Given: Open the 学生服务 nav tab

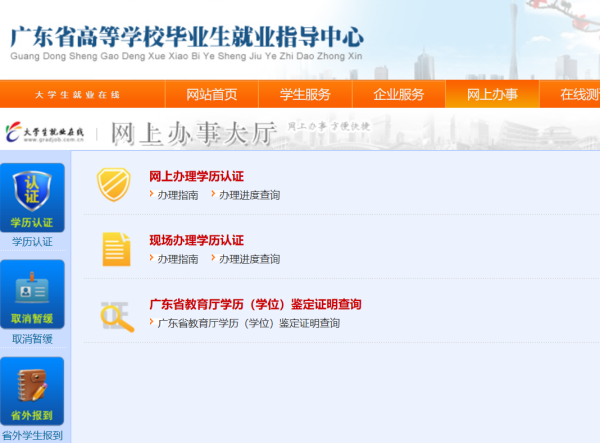Looking at the screenshot, I should [305, 94].
